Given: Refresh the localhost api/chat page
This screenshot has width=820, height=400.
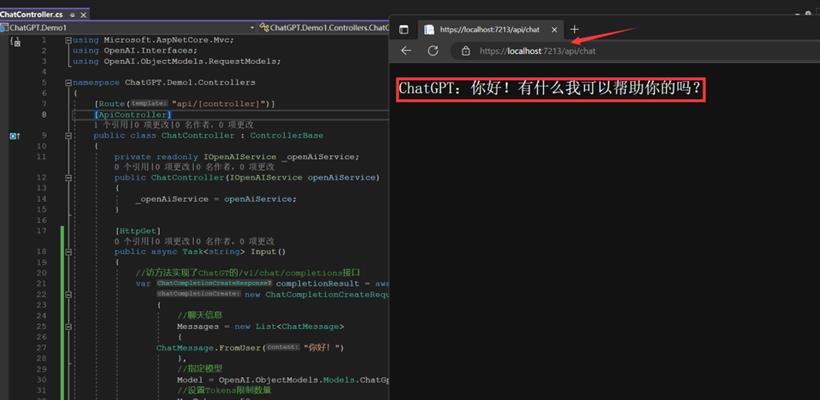Looking at the screenshot, I should (432, 51).
